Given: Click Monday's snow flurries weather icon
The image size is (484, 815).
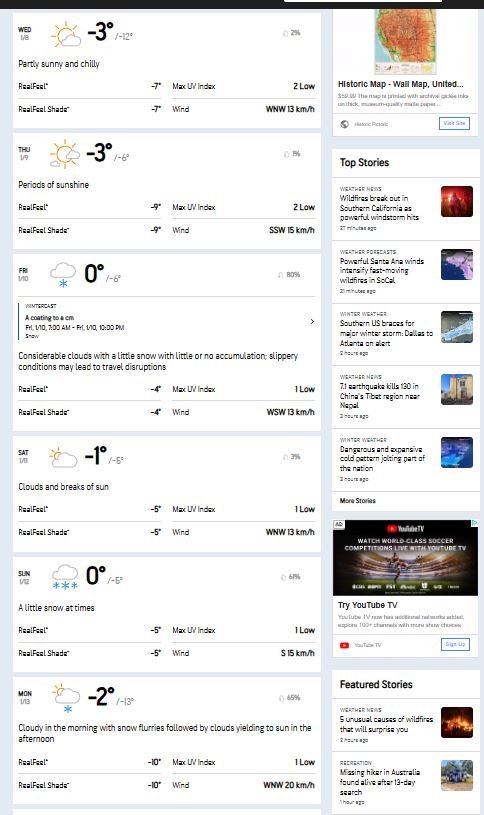Looking at the screenshot, I should [x=66, y=698].
